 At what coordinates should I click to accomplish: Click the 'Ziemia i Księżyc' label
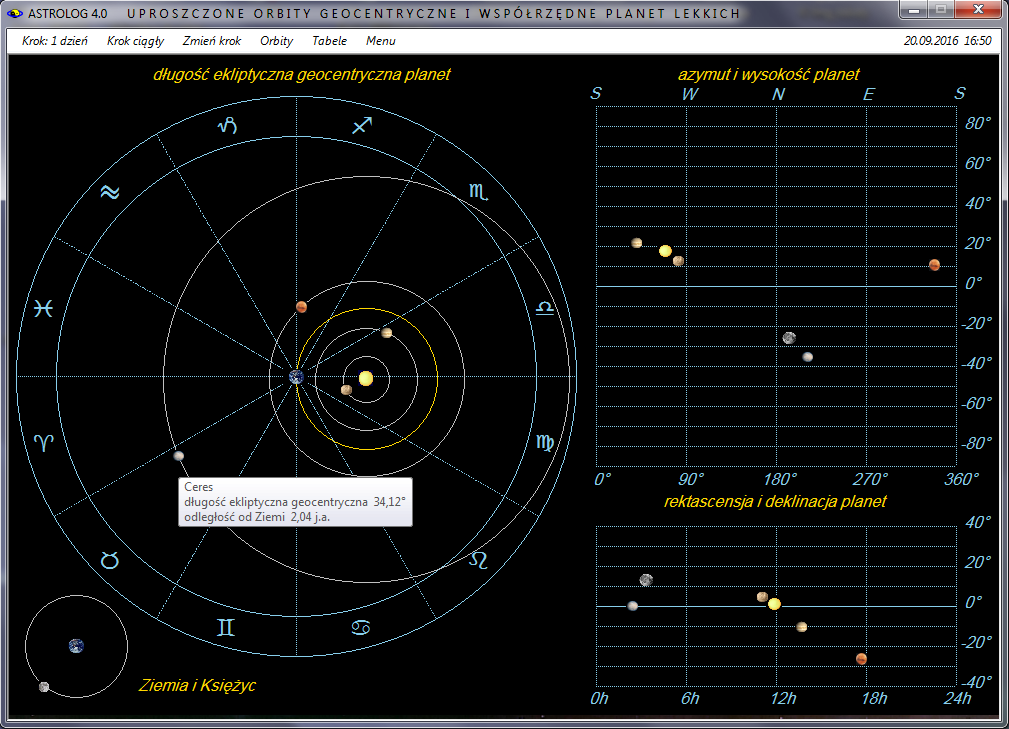[x=197, y=685]
